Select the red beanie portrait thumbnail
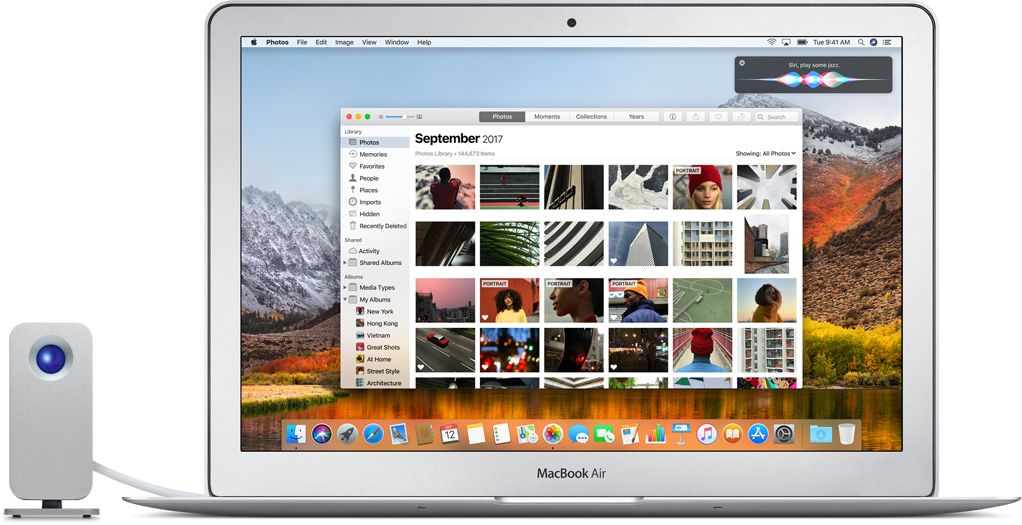Screen dimensions: 1022x525 (x=702, y=187)
